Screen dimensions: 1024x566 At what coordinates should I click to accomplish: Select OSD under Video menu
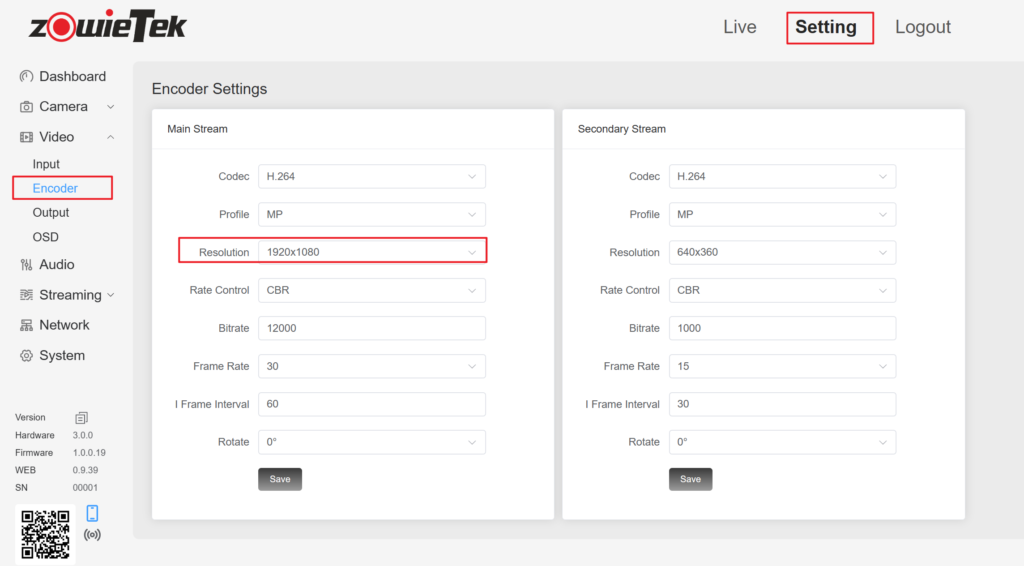coord(46,237)
